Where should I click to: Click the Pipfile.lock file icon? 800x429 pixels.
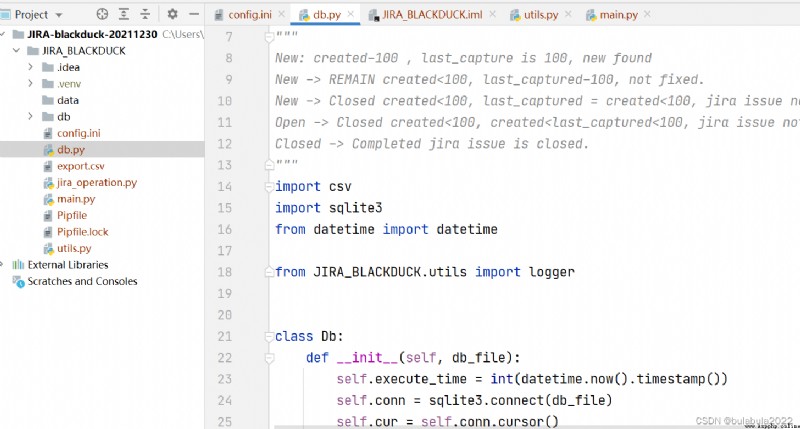[48, 232]
